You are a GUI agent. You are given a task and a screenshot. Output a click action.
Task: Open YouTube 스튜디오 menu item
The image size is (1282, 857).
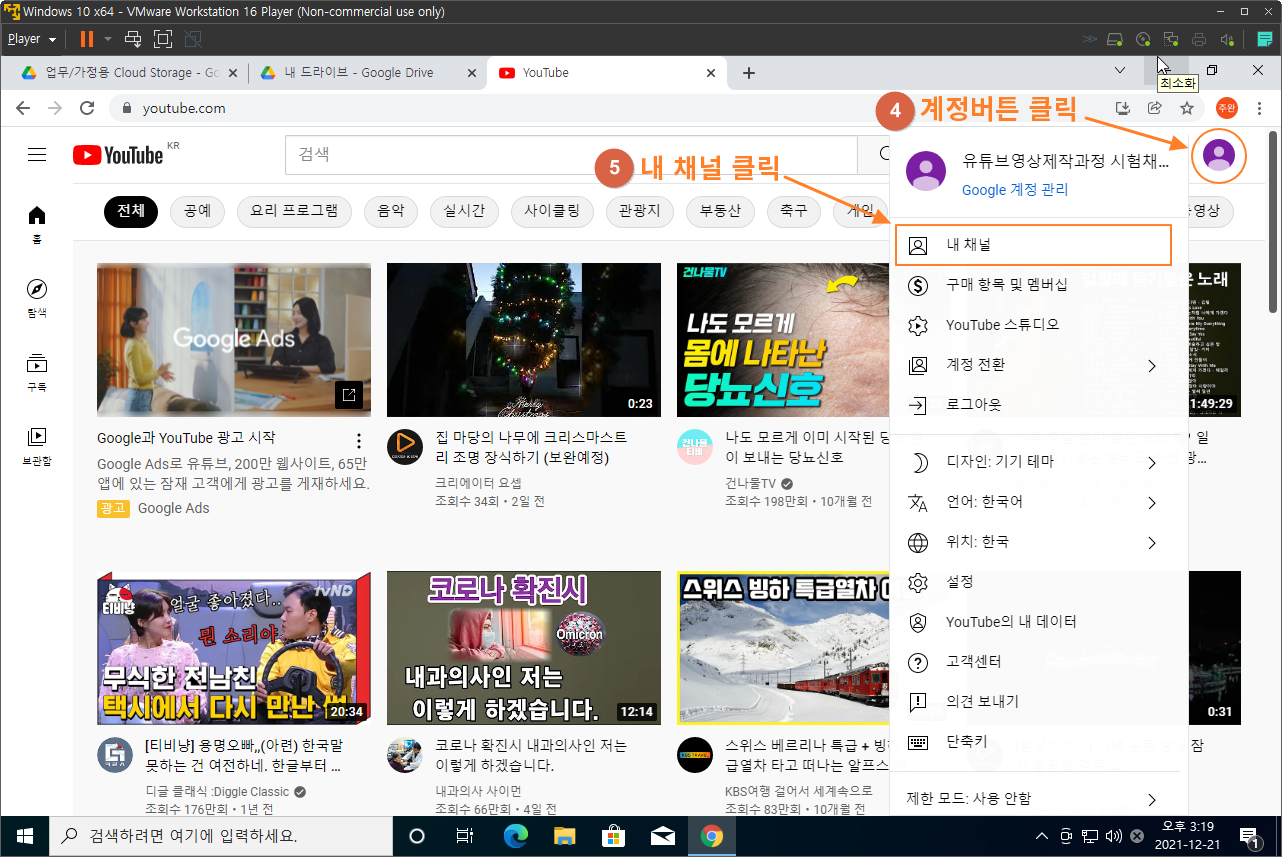coord(1037,325)
